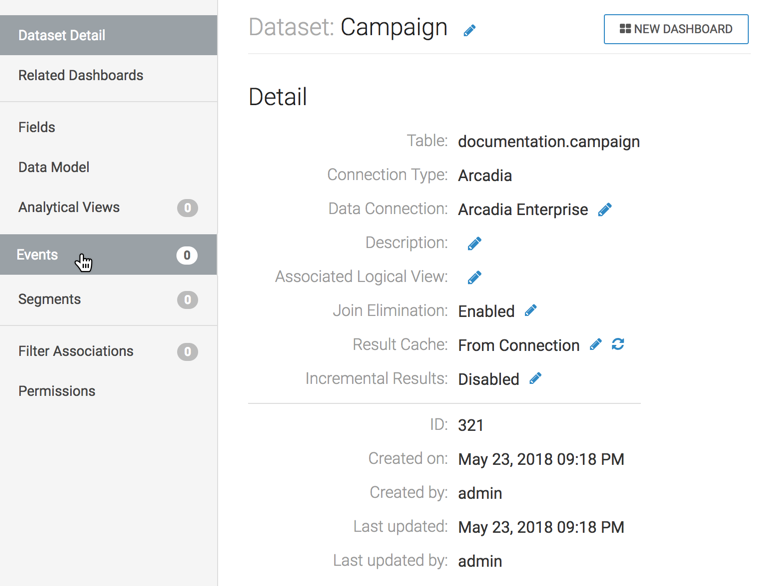
Task: Click the Events count badge
Action: [187, 256]
